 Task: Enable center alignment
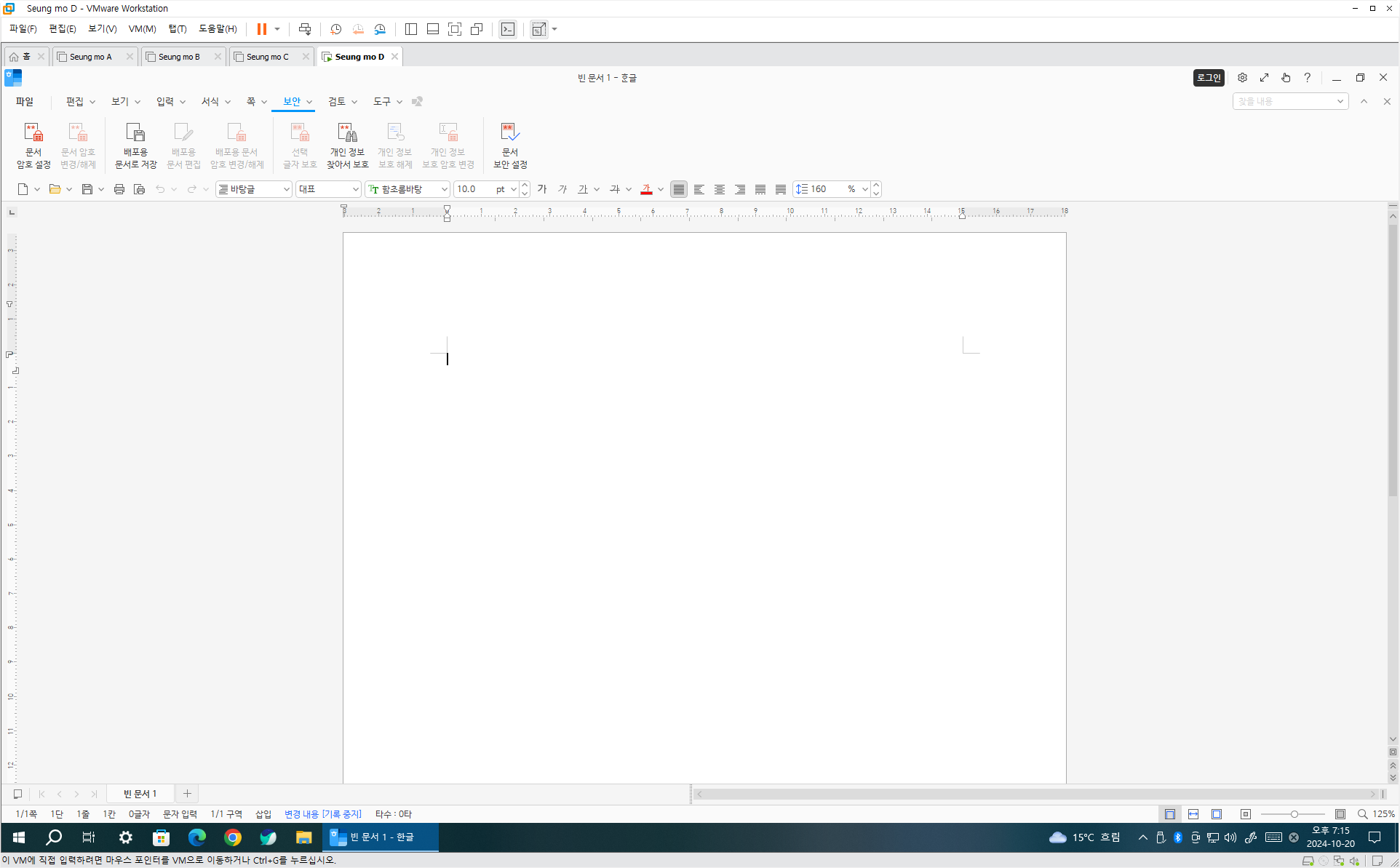[719, 189]
